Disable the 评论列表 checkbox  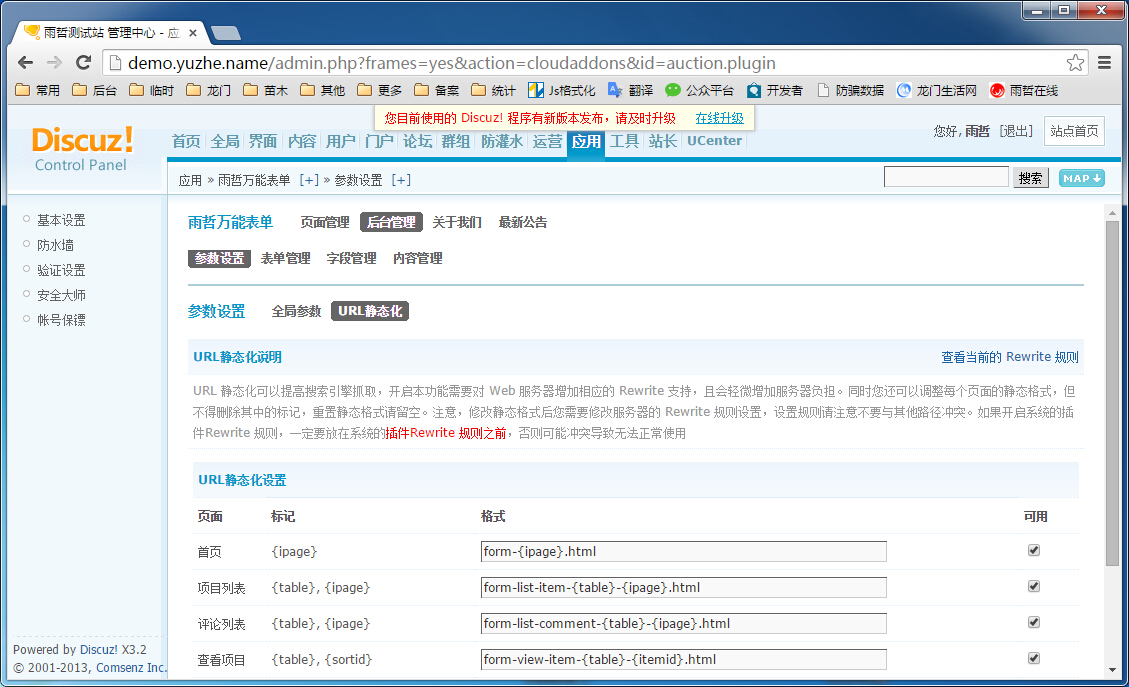point(1033,622)
